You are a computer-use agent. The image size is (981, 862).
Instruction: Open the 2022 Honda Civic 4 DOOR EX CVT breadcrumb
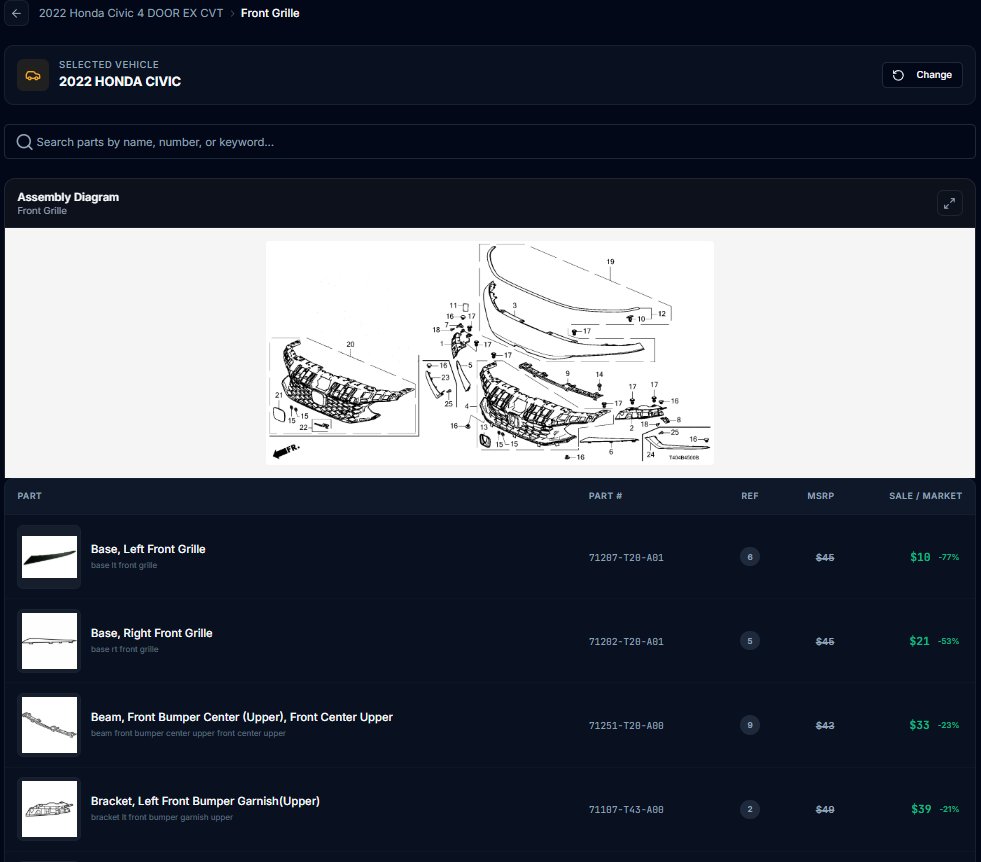pos(131,13)
